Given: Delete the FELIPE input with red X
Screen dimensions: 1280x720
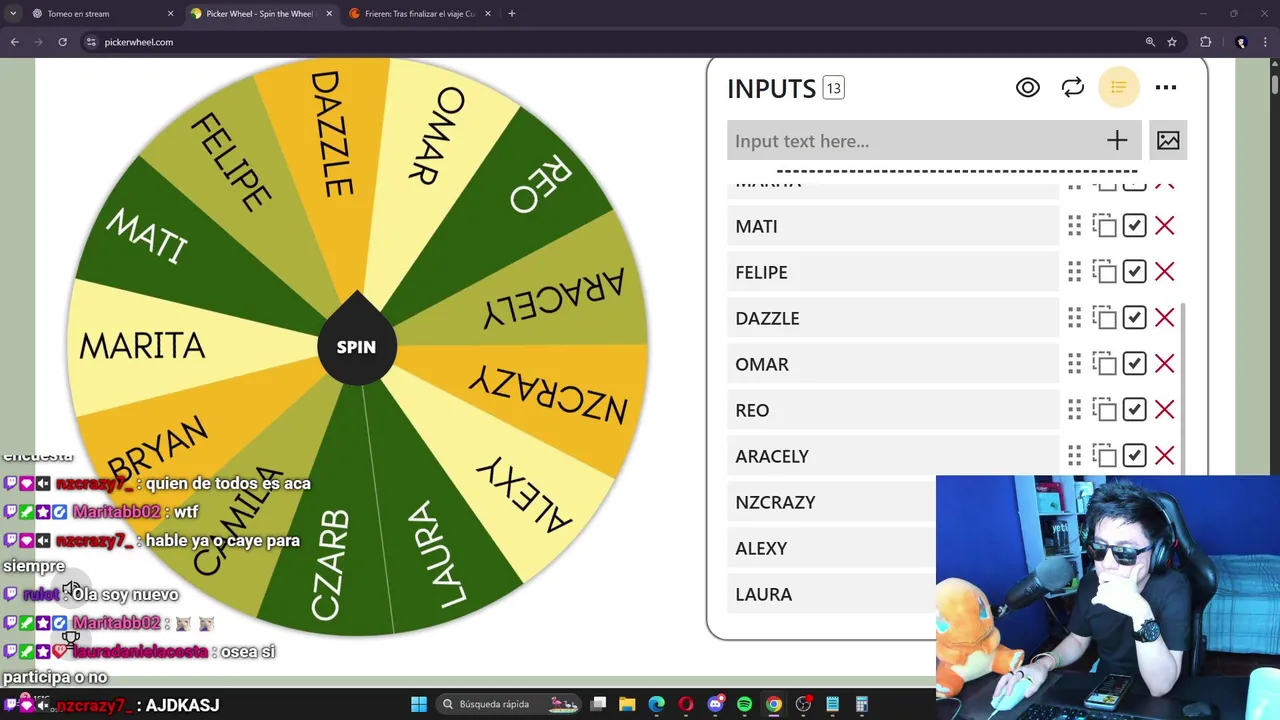Looking at the screenshot, I should coord(1165,272).
